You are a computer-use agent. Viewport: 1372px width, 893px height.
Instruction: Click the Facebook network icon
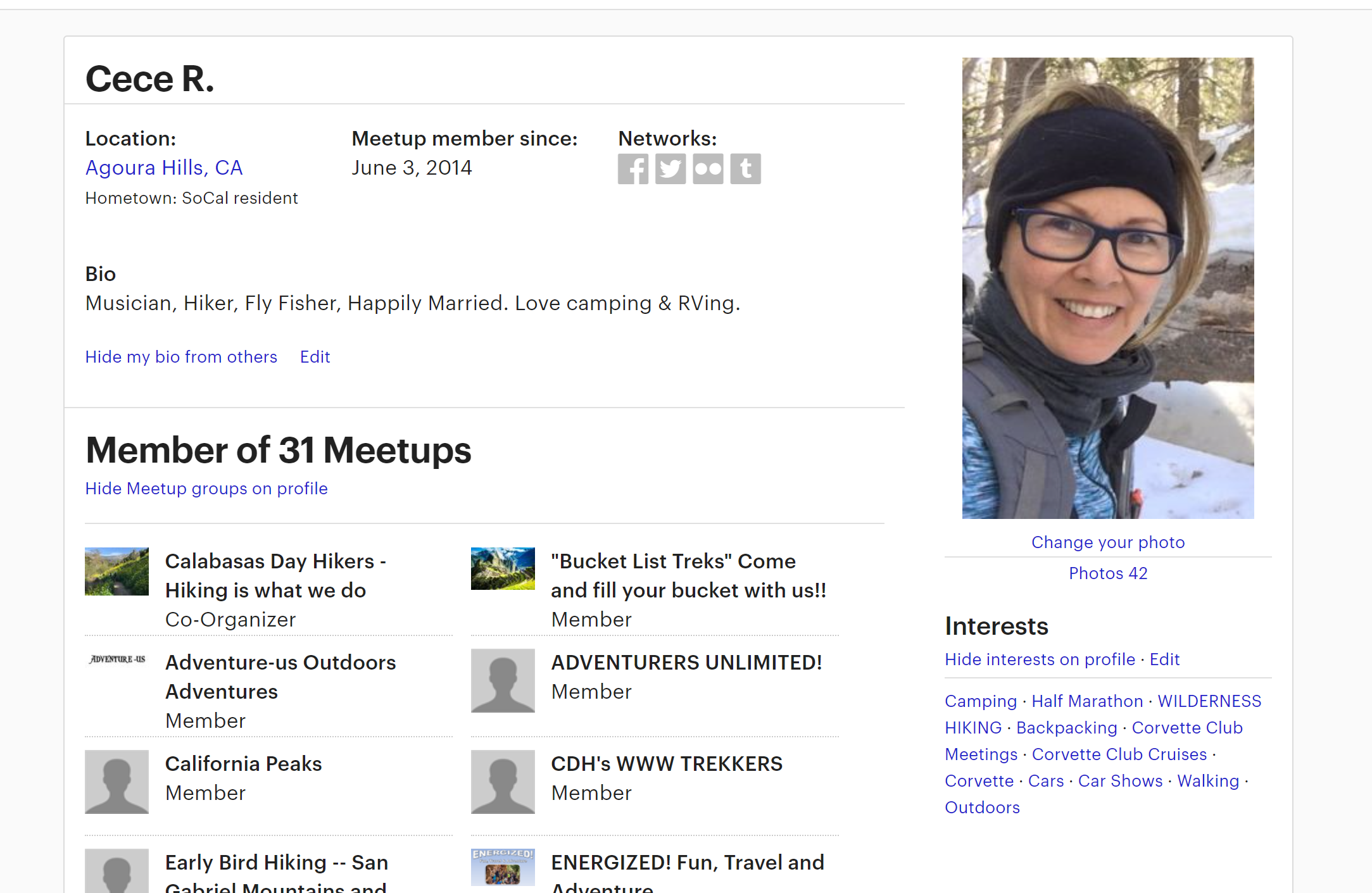[633, 169]
